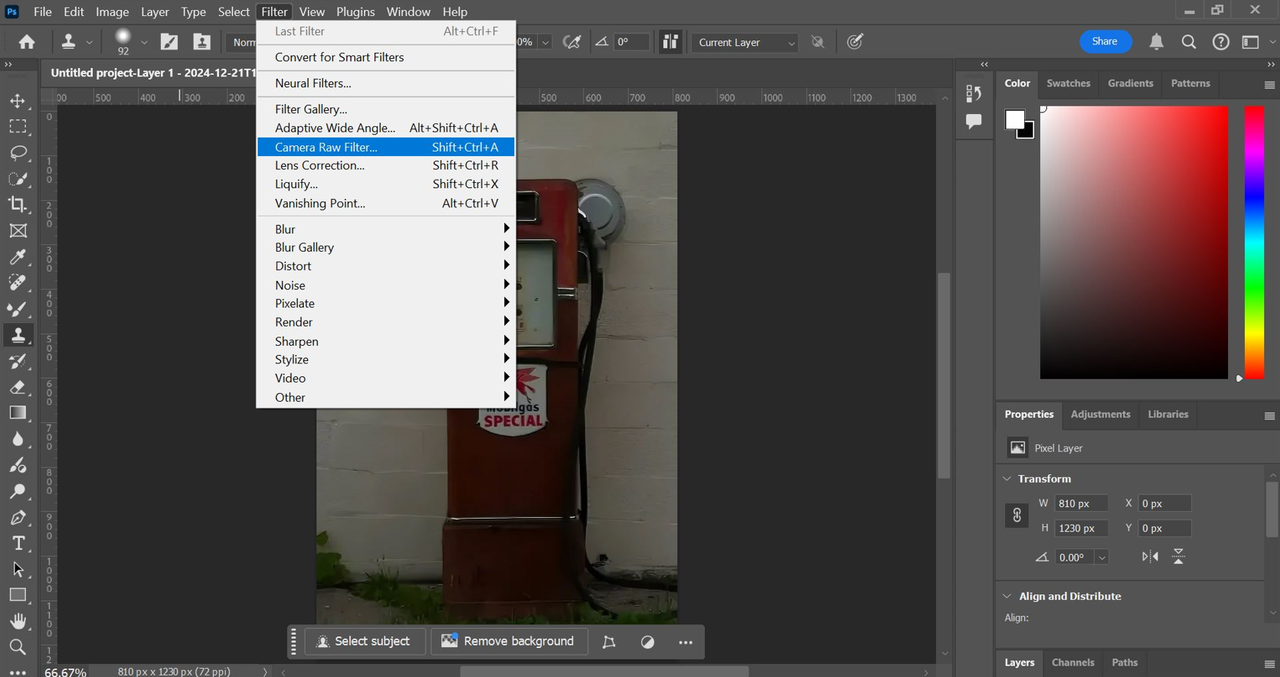Click the hue slider in Color panel
This screenshot has height=677, width=1280.
[1254, 243]
